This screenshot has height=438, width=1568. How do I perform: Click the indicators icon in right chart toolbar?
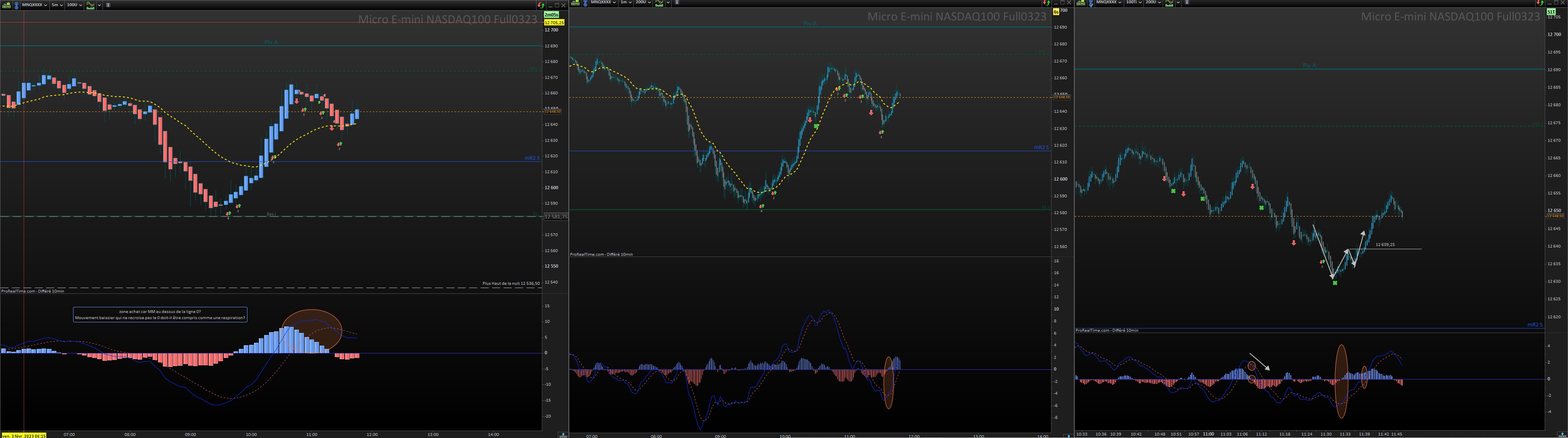point(1169,3)
